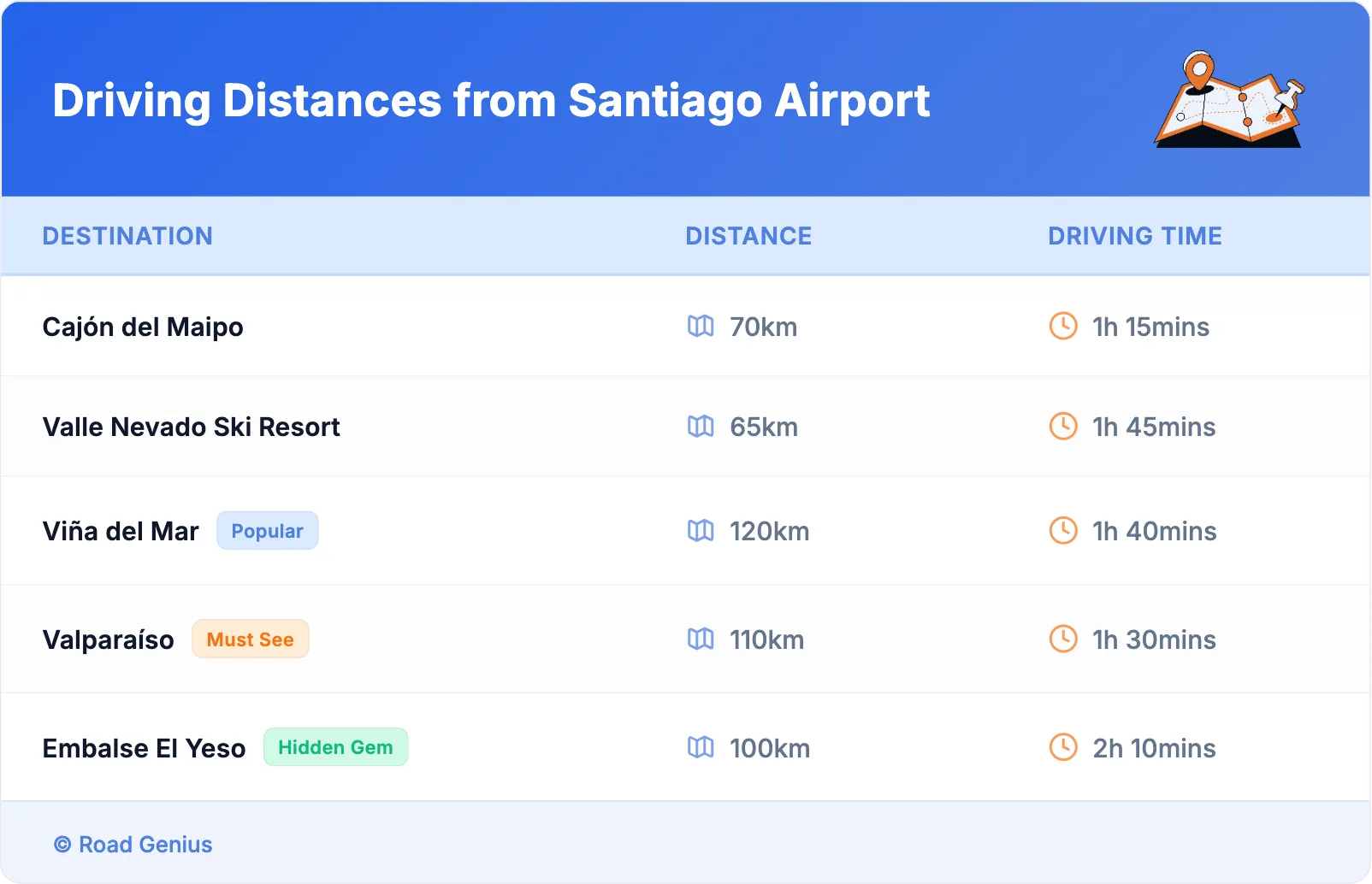Open the Road Genius copyright link
The width and height of the screenshot is (1372, 884).
click(x=133, y=845)
